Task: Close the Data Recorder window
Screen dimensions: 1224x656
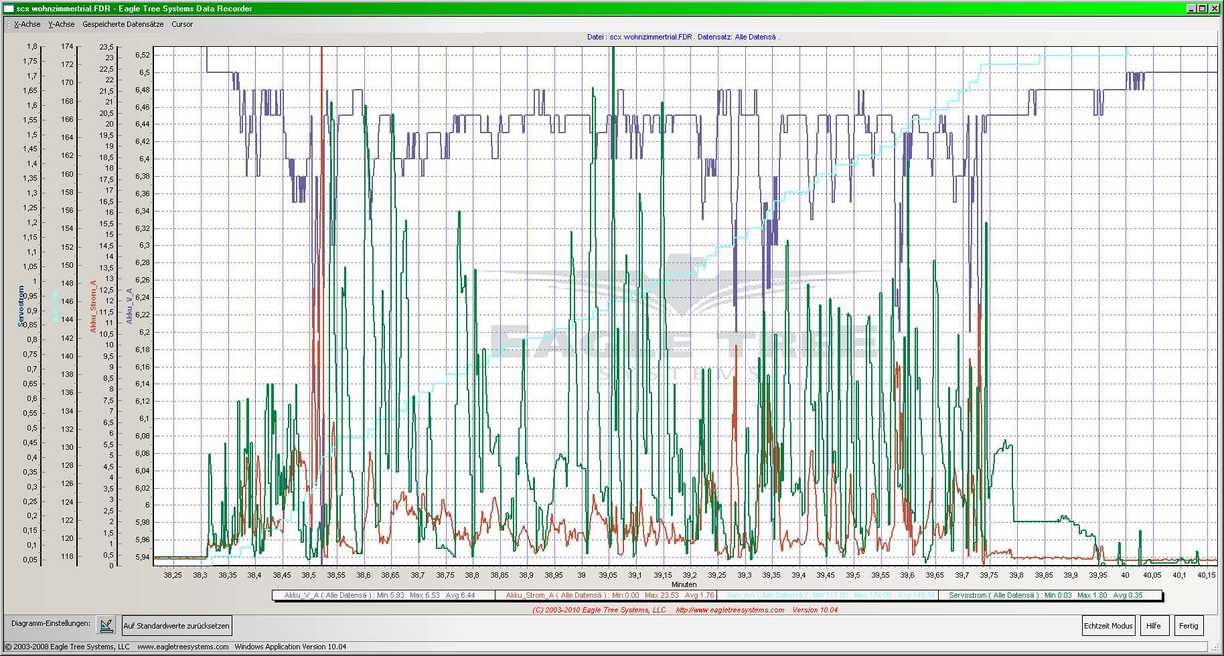Action: pyautogui.click(x=1214, y=8)
